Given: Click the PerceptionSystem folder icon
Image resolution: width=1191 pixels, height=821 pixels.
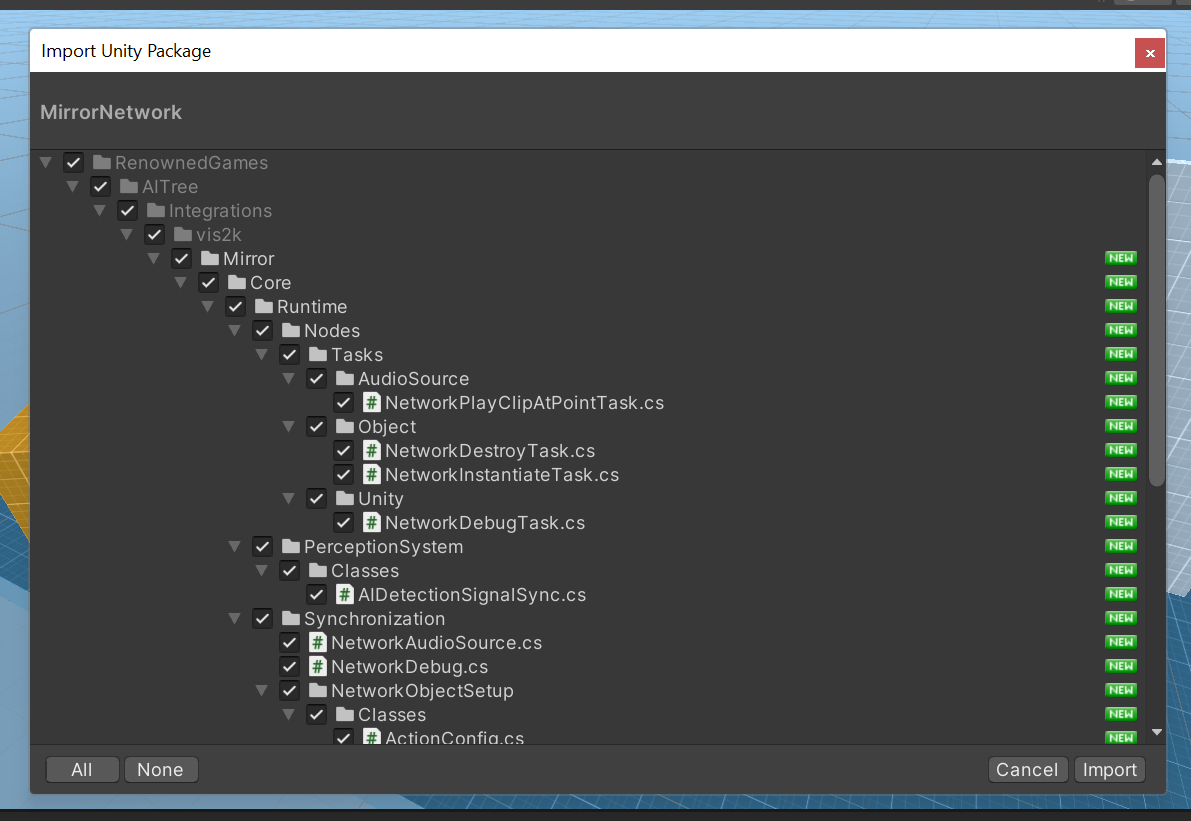Looking at the screenshot, I should 290,547.
